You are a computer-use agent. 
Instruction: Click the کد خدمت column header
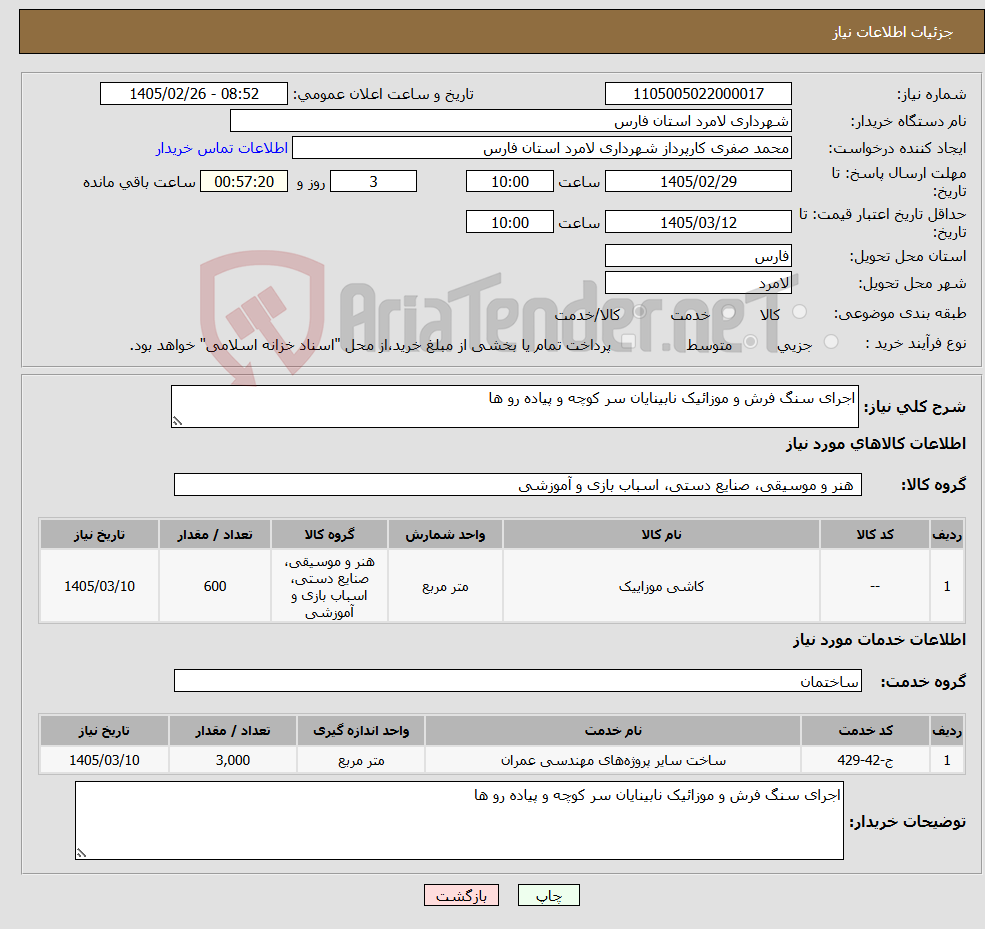[x=865, y=731]
